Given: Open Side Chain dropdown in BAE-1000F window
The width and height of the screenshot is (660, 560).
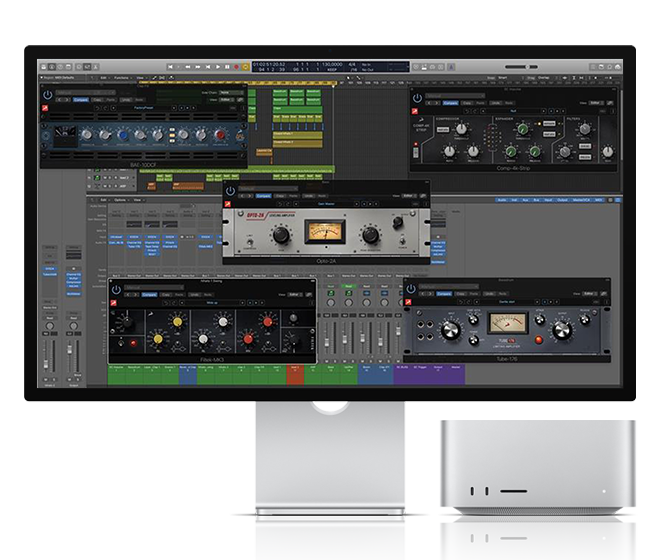Looking at the screenshot, I should pos(231,93).
